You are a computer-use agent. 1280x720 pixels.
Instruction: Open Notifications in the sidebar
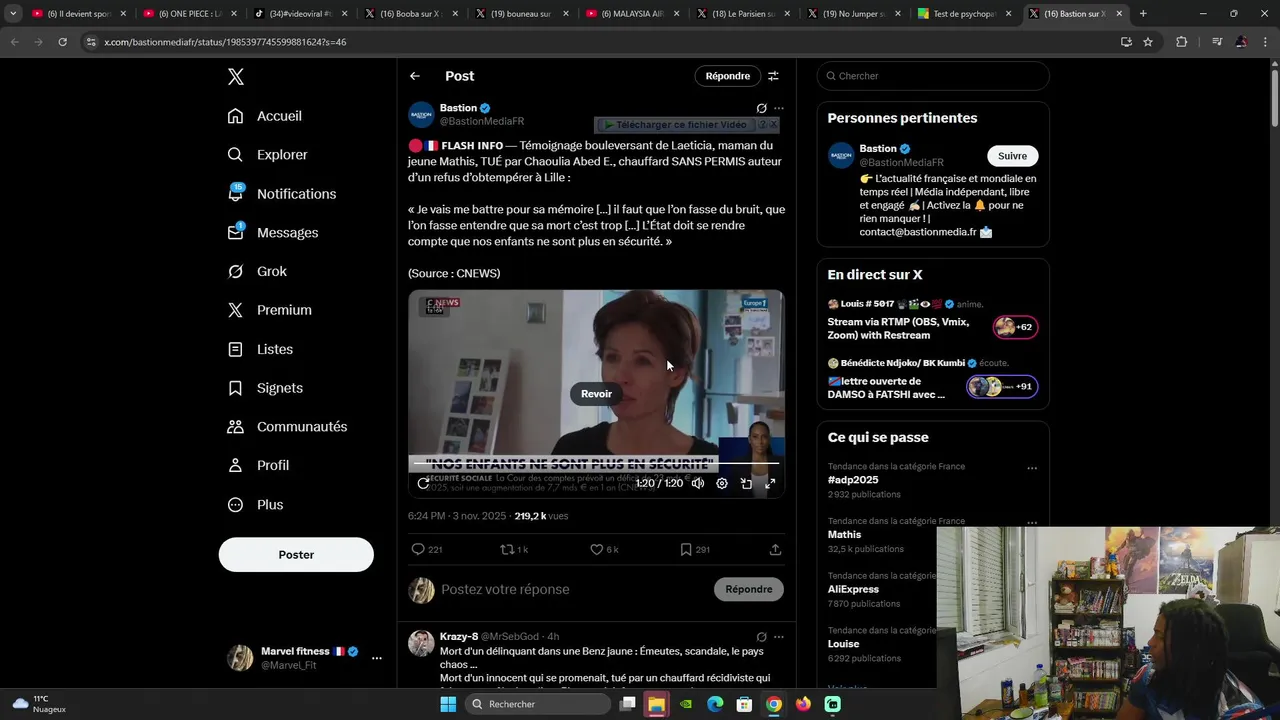point(282,194)
